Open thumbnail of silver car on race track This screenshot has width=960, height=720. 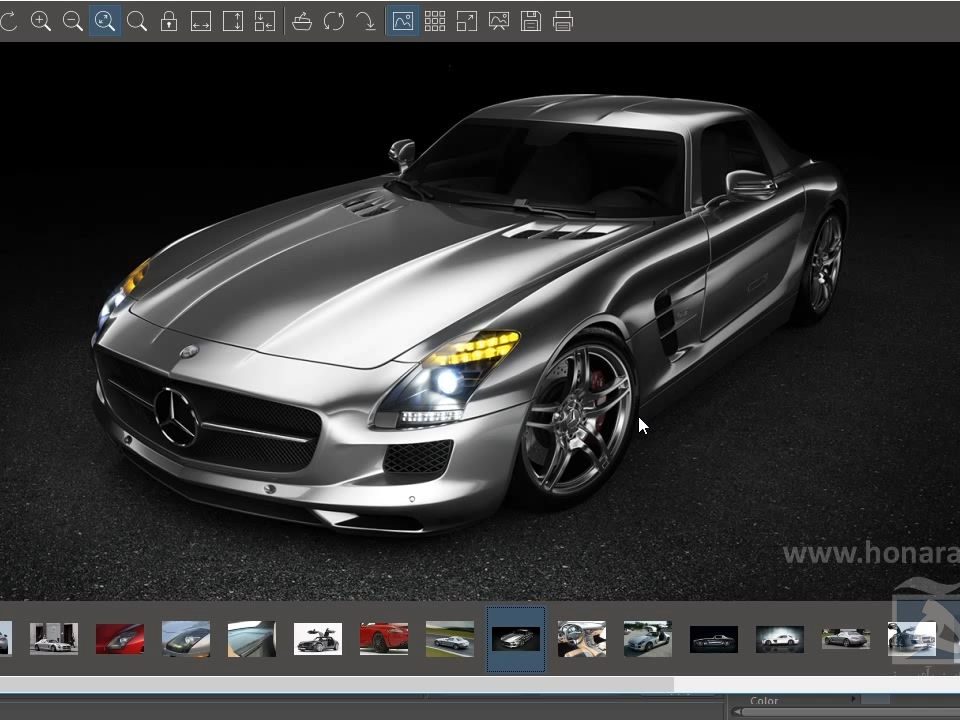450,639
